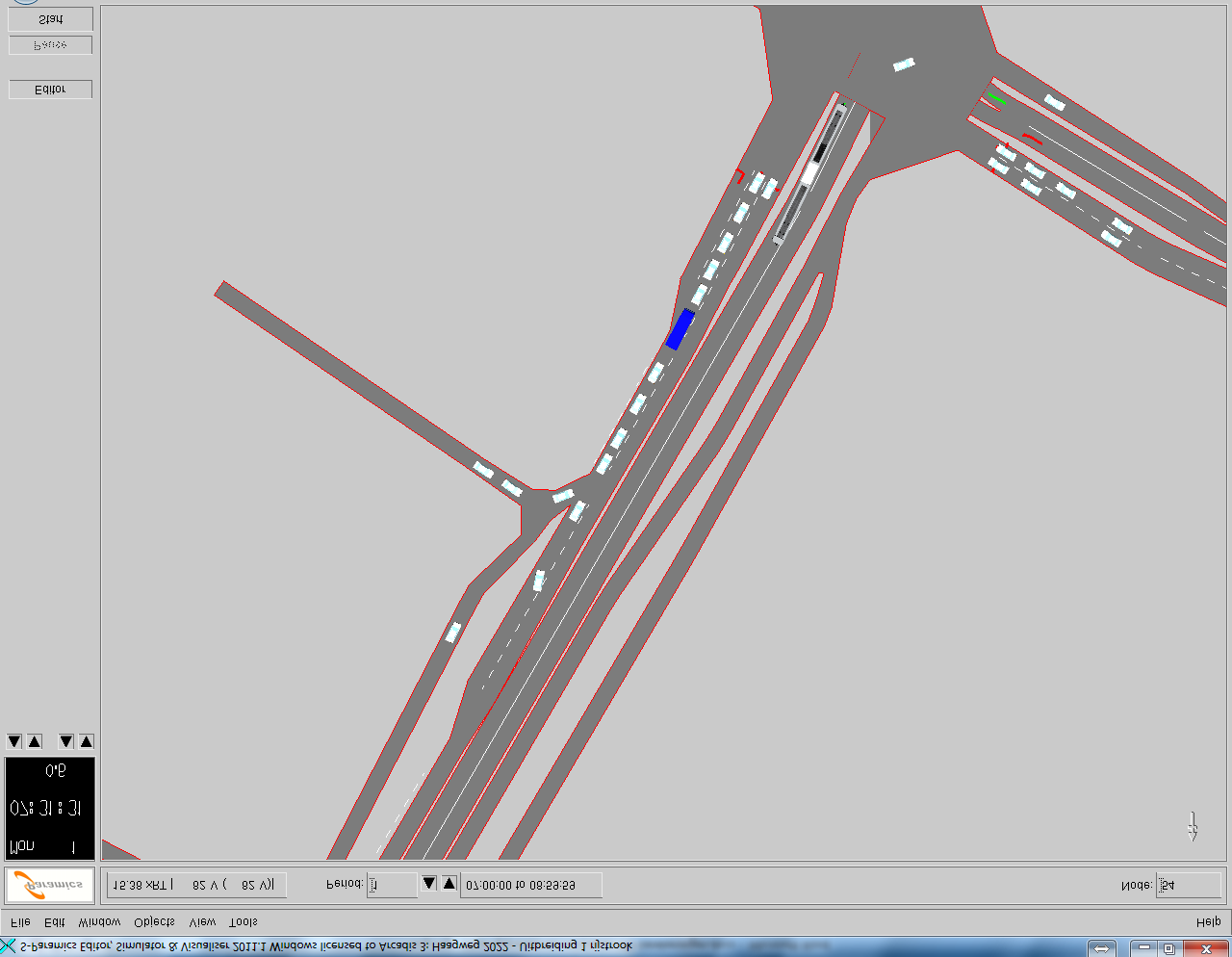
Task: Click the Start simulation button
Action: coord(50,19)
